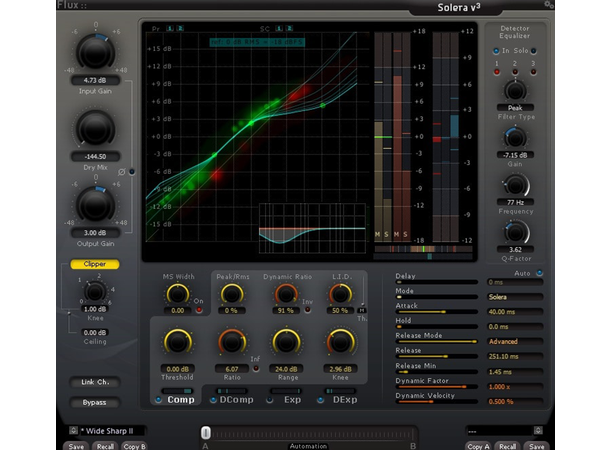Viewport: 610px width, 450px height.
Task: Click the Dynamic Ratio knob
Action: click(x=286, y=295)
